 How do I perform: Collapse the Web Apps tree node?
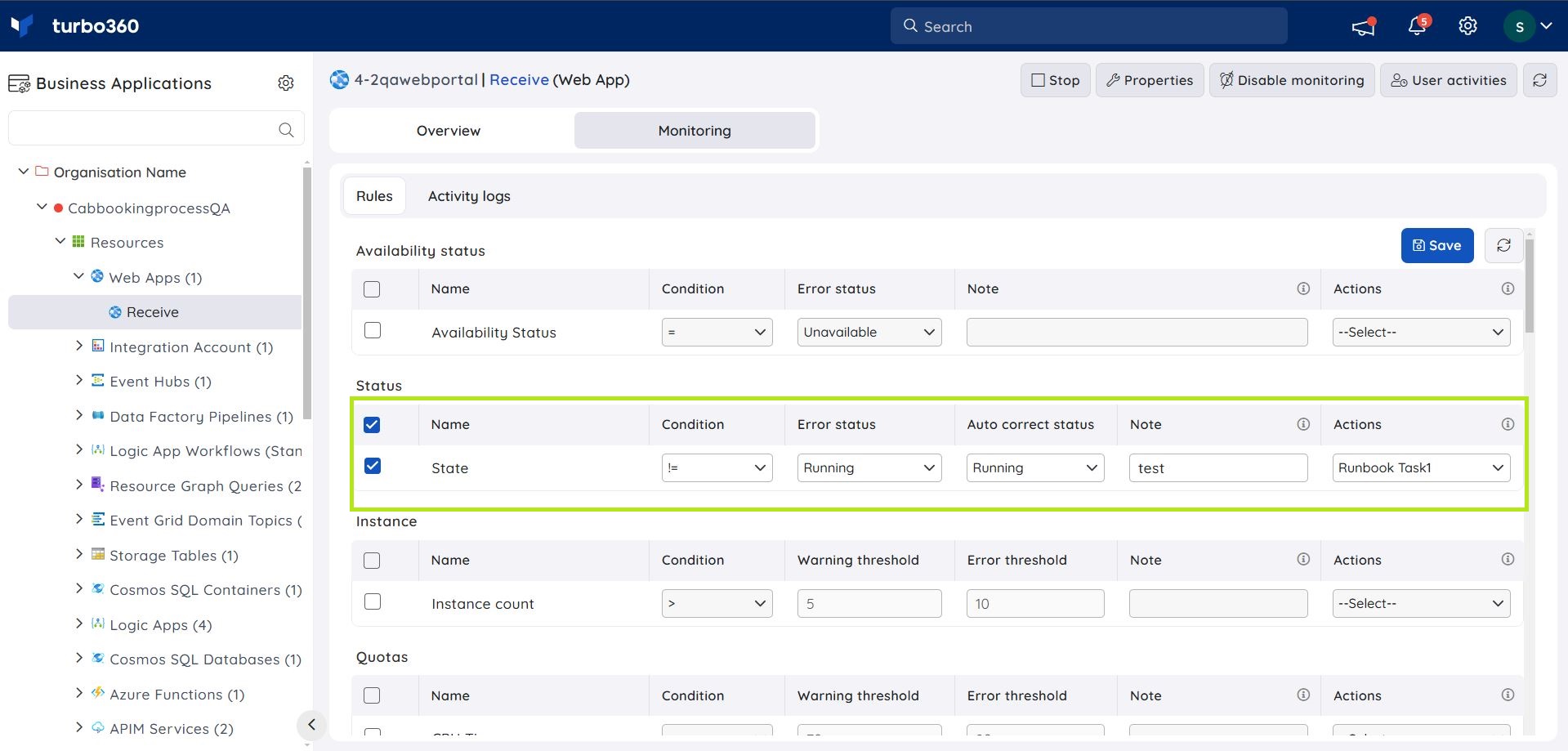tap(79, 276)
